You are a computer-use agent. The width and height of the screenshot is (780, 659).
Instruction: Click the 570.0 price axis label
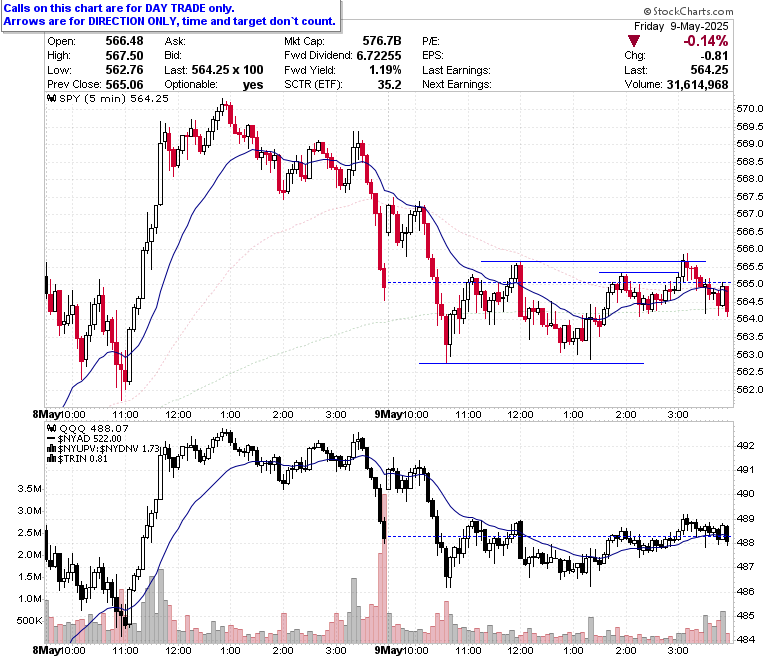[750, 108]
